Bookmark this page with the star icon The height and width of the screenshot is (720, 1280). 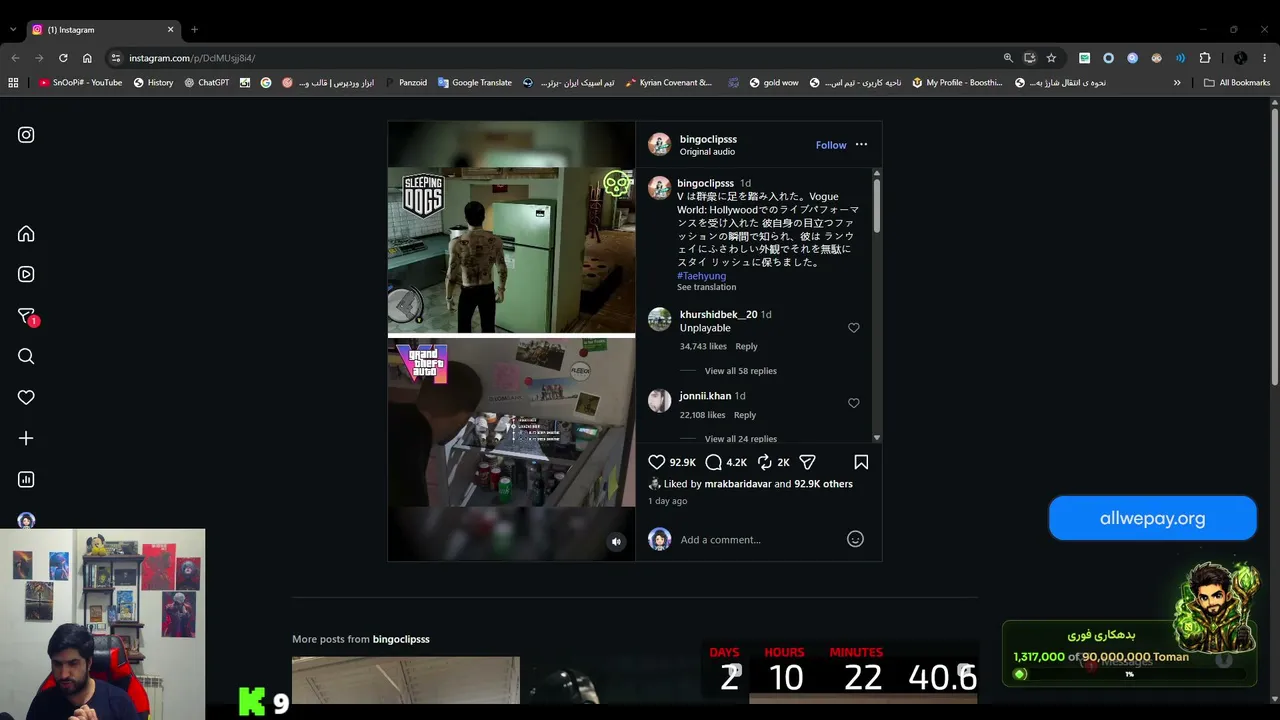click(1051, 58)
